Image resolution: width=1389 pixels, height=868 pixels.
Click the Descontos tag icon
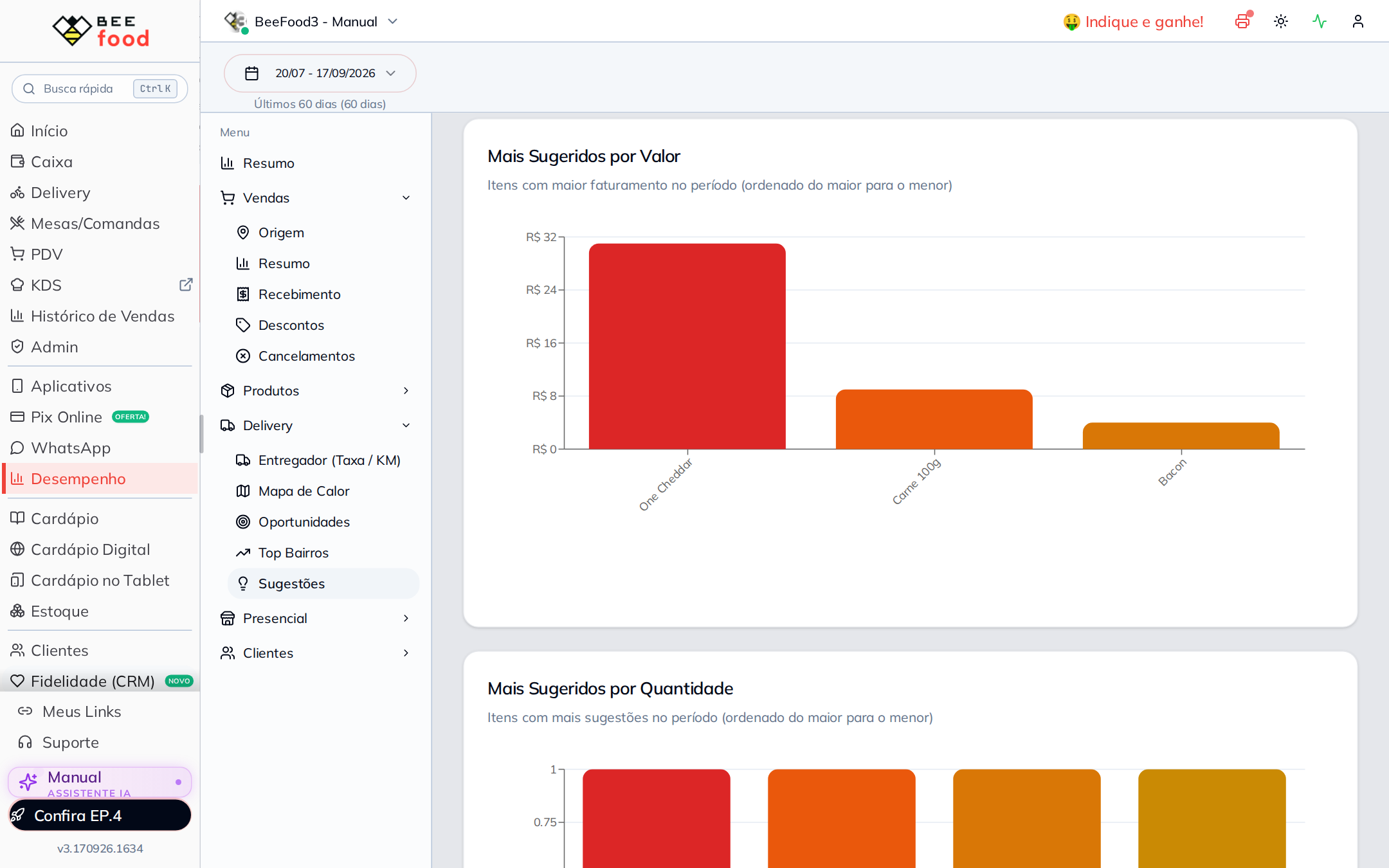click(243, 325)
